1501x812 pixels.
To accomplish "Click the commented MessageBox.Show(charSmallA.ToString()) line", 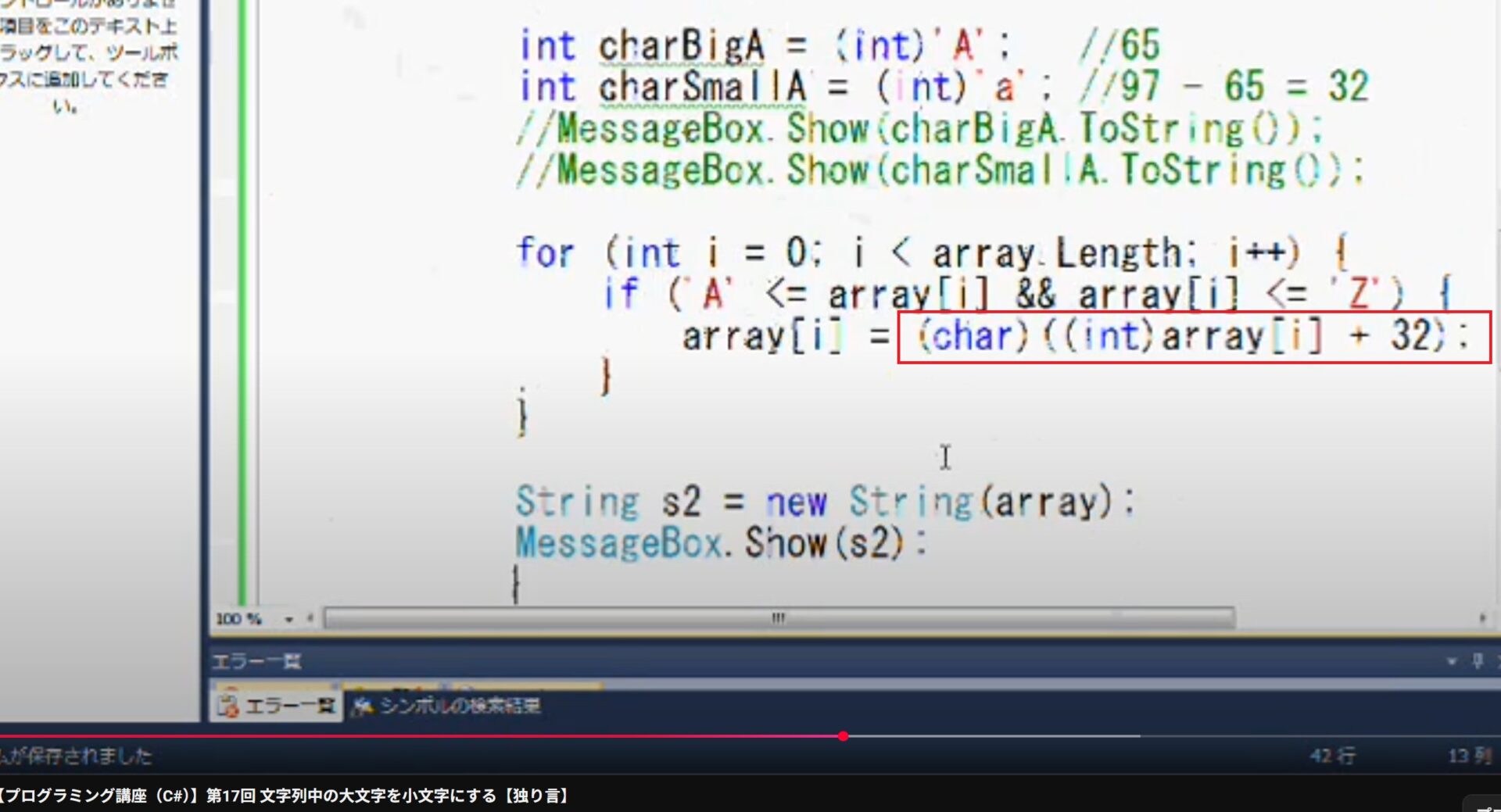I will click(938, 170).
